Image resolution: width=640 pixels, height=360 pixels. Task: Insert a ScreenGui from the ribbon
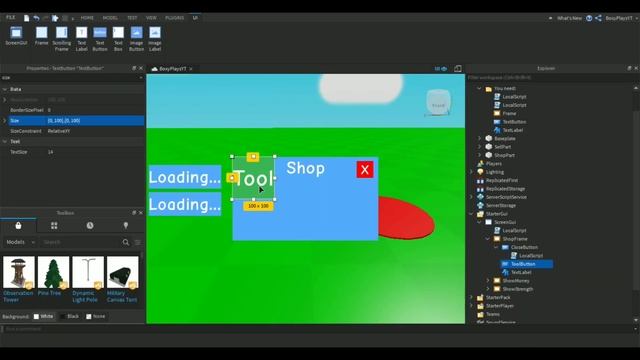coord(16,36)
